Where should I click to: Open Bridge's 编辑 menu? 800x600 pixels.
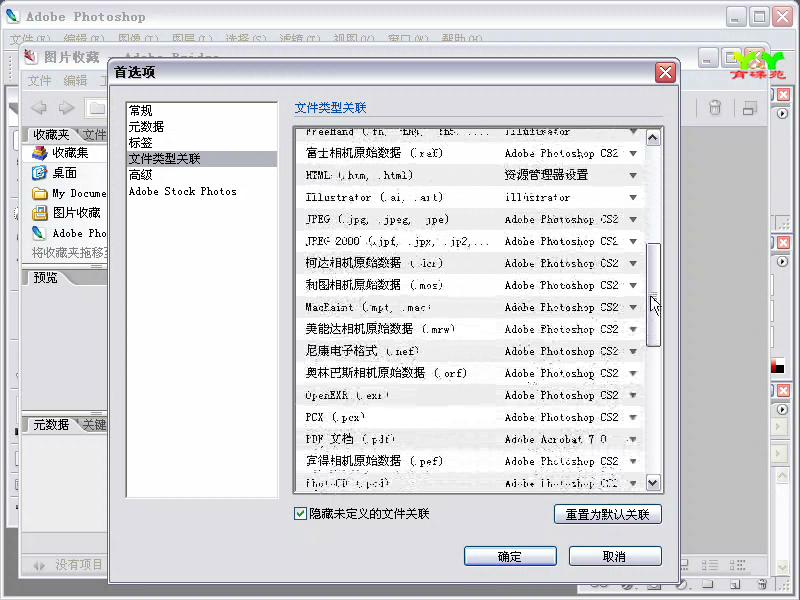[x=76, y=81]
